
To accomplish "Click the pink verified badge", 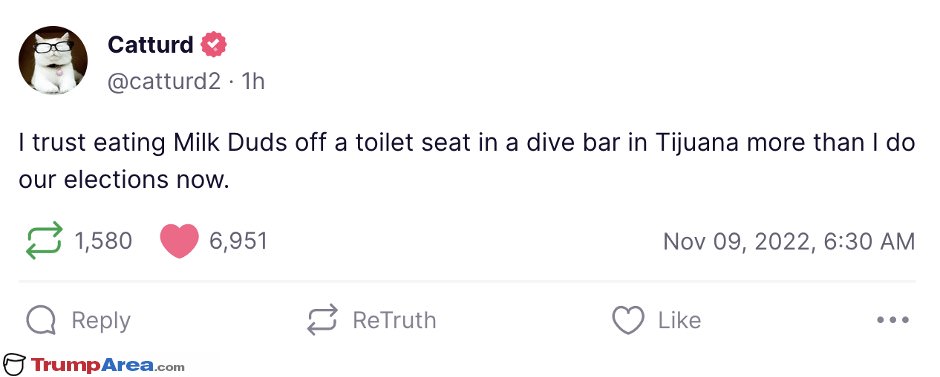I will [x=213, y=44].
